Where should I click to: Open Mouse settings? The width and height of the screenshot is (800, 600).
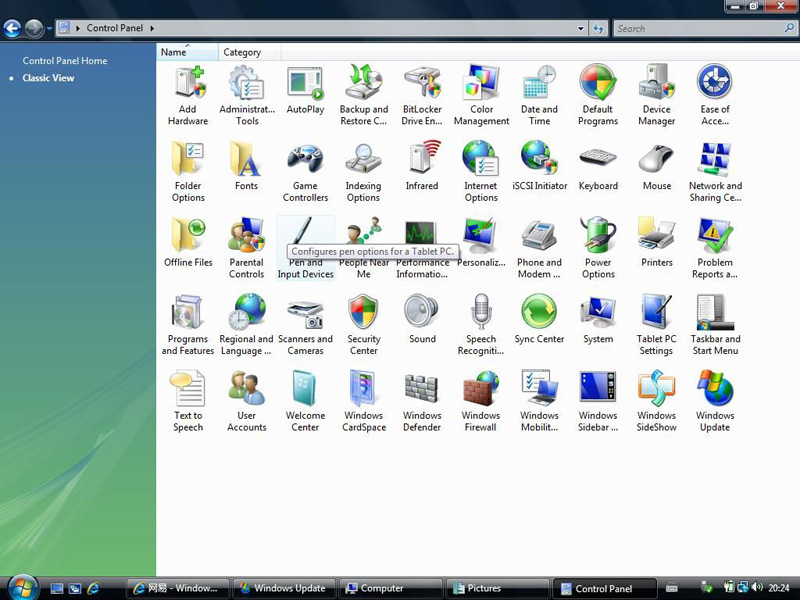pyautogui.click(x=657, y=167)
